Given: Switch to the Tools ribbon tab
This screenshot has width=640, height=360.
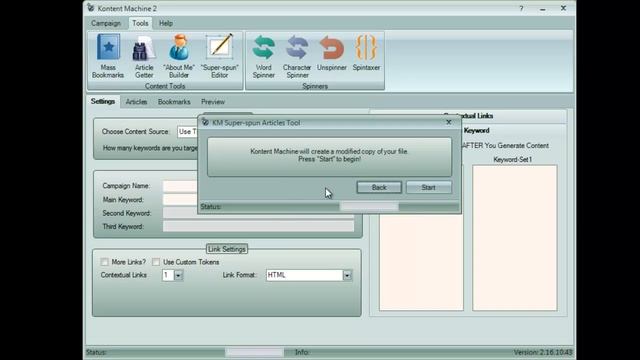Looking at the screenshot, I should [140, 23].
